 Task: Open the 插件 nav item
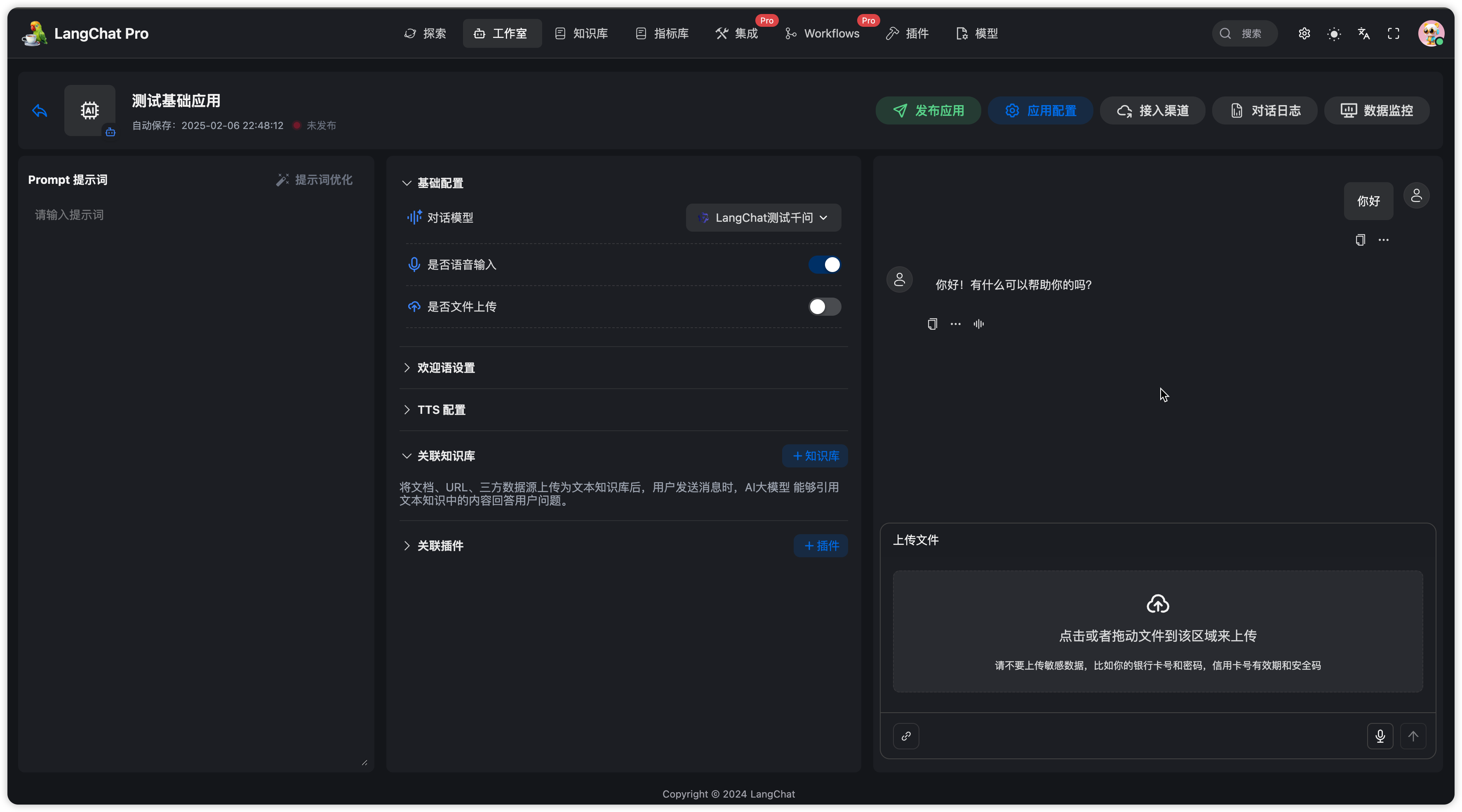907,33
